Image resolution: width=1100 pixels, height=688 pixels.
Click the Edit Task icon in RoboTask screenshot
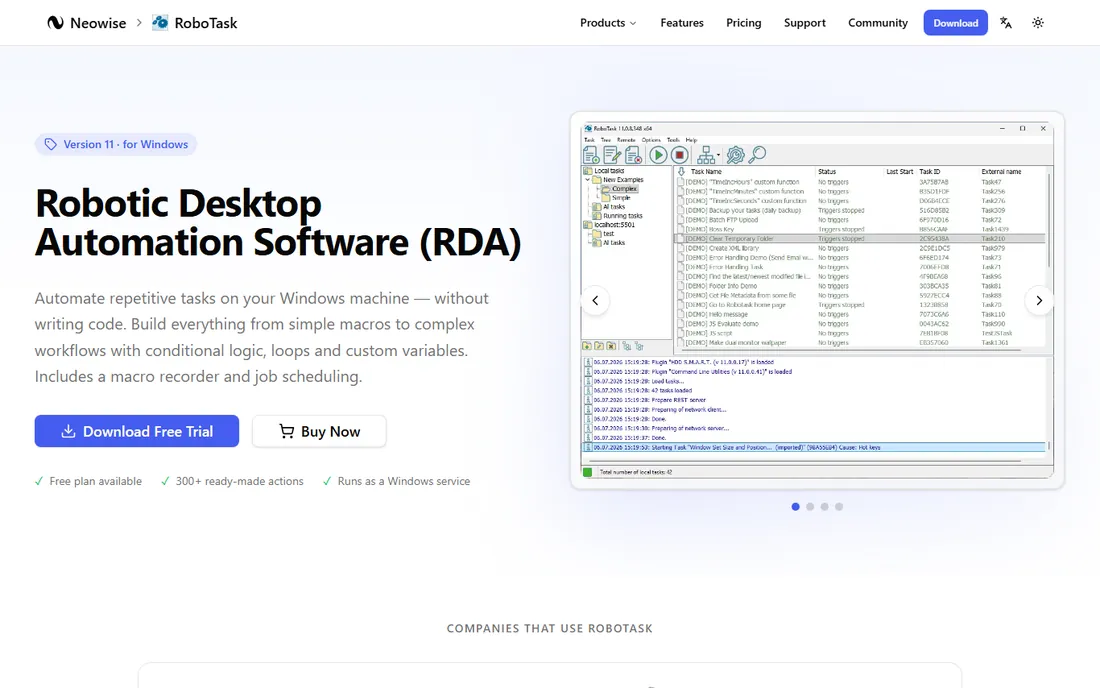[612, 154]
